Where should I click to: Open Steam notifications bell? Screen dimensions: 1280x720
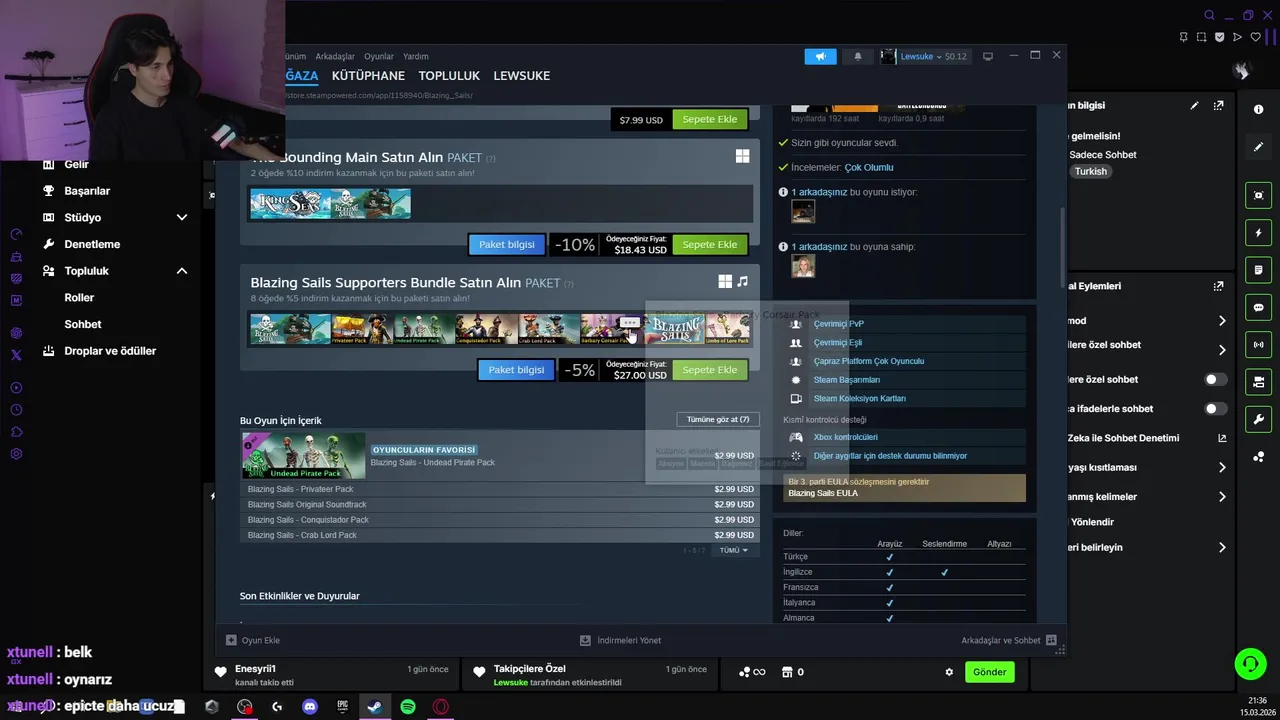(857, 57)
